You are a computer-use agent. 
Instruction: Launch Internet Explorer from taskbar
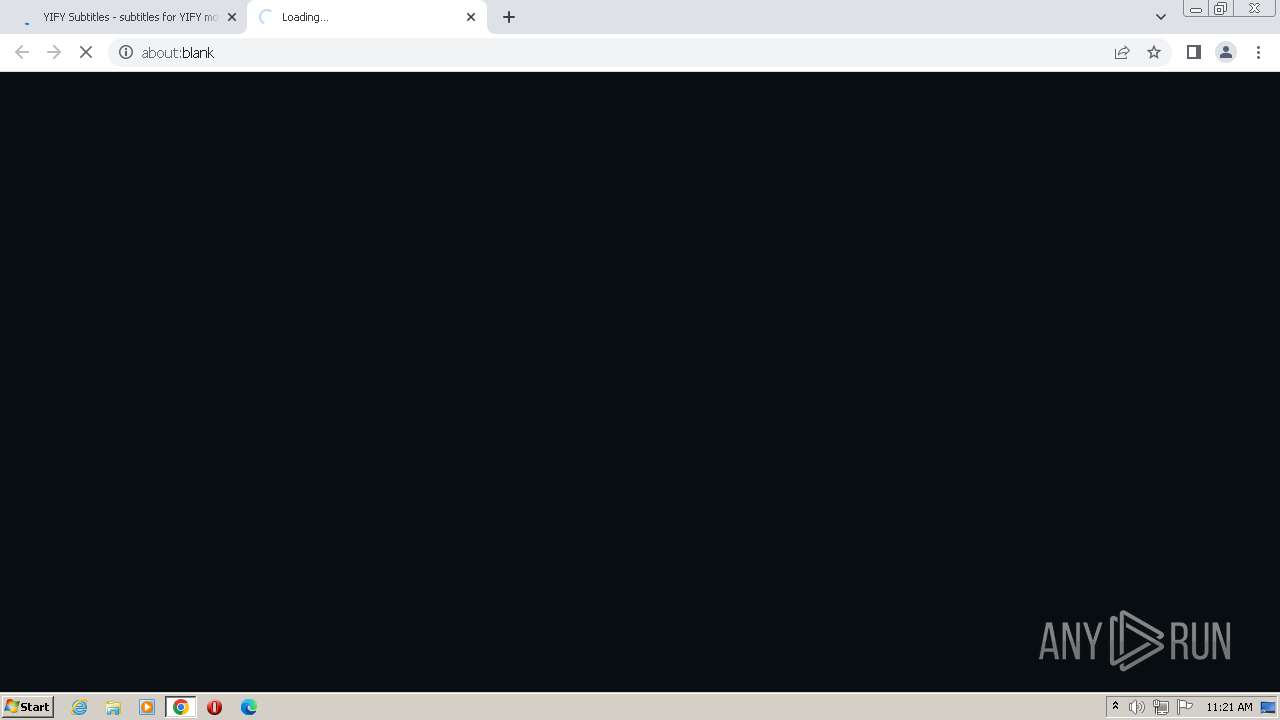click(x=80, y=707)
